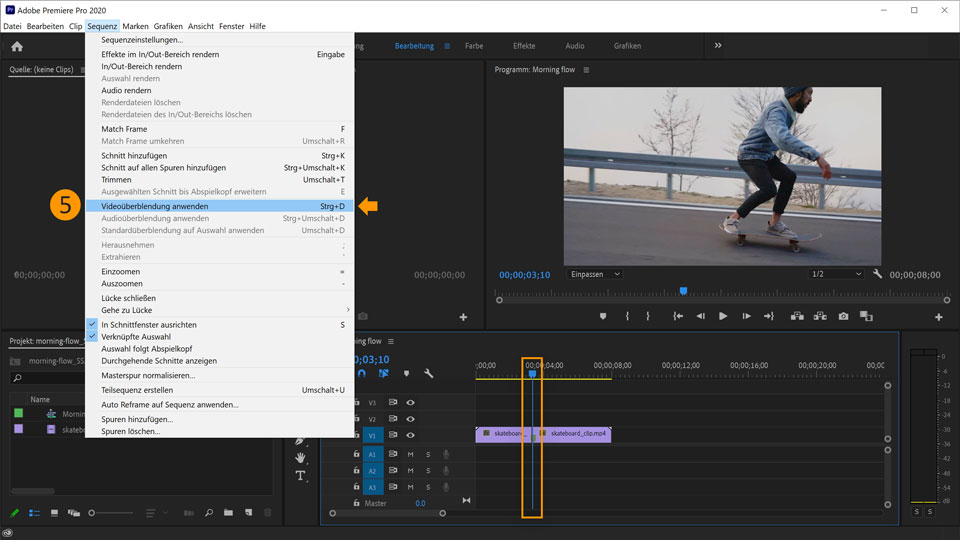Open the 1/2 playback resolution dropdown
This screenshot has width=960, height=540.
[x=836, y=274]
